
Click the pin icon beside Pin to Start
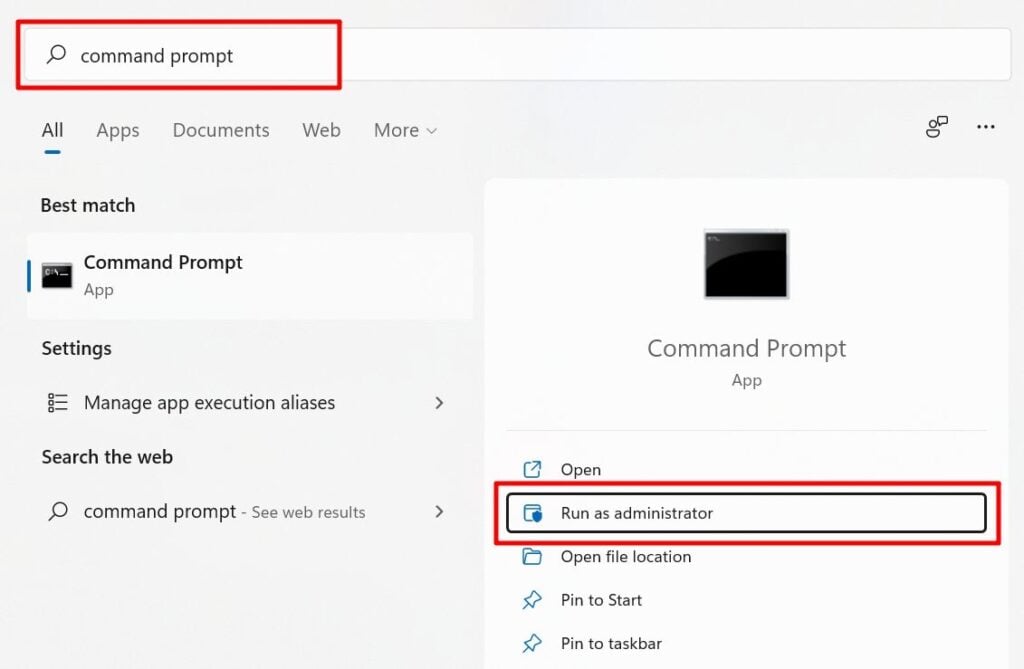pyautogui.click(x=532, y=600)
